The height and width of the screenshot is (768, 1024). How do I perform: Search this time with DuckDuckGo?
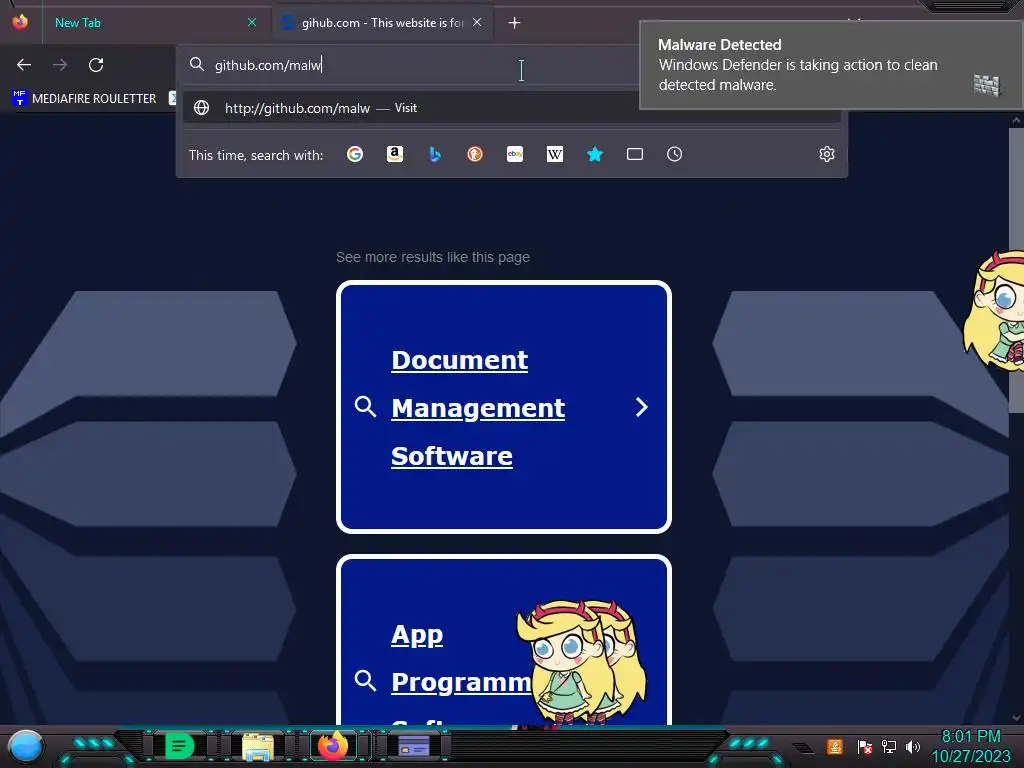[x=475, y=154]
